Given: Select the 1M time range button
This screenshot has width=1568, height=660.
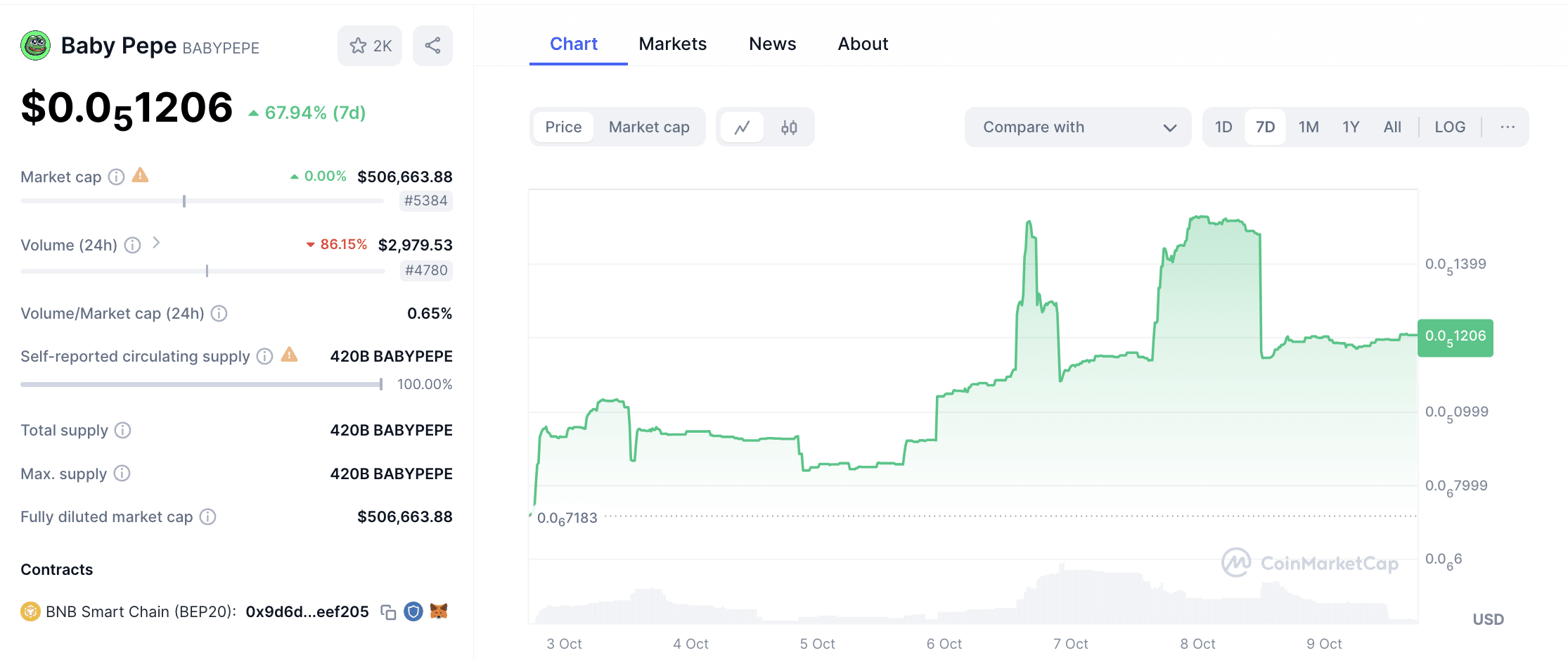Looking at the screenshot, I should pyautogui.click(x=1308, y=127).
